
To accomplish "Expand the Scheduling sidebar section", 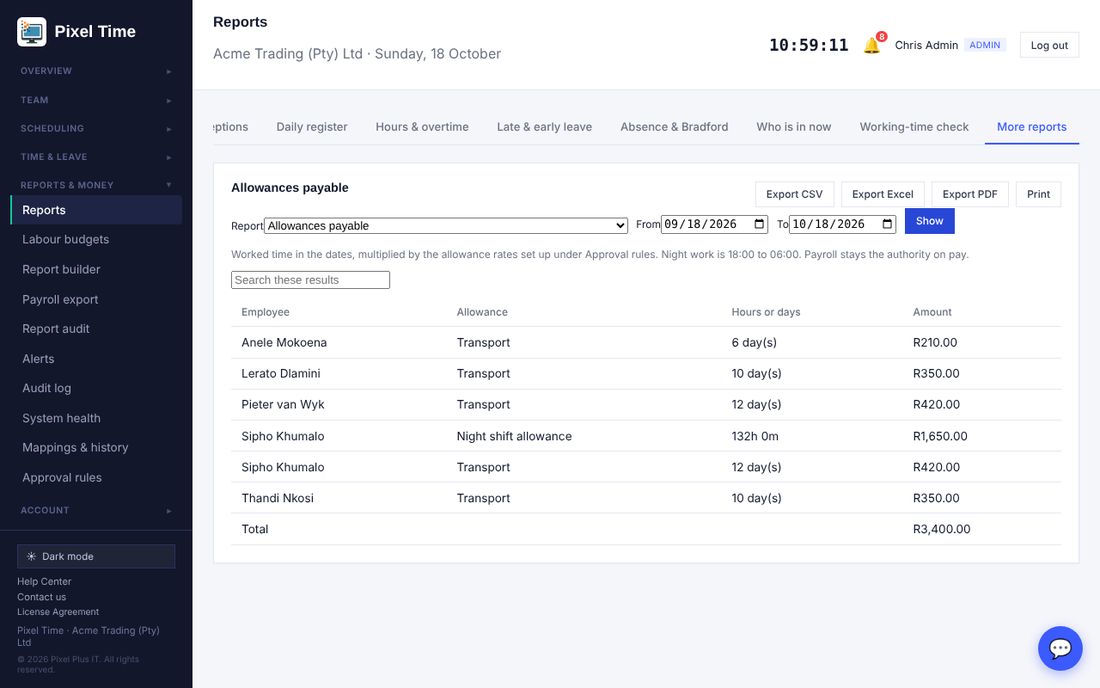I will point(96,128).
